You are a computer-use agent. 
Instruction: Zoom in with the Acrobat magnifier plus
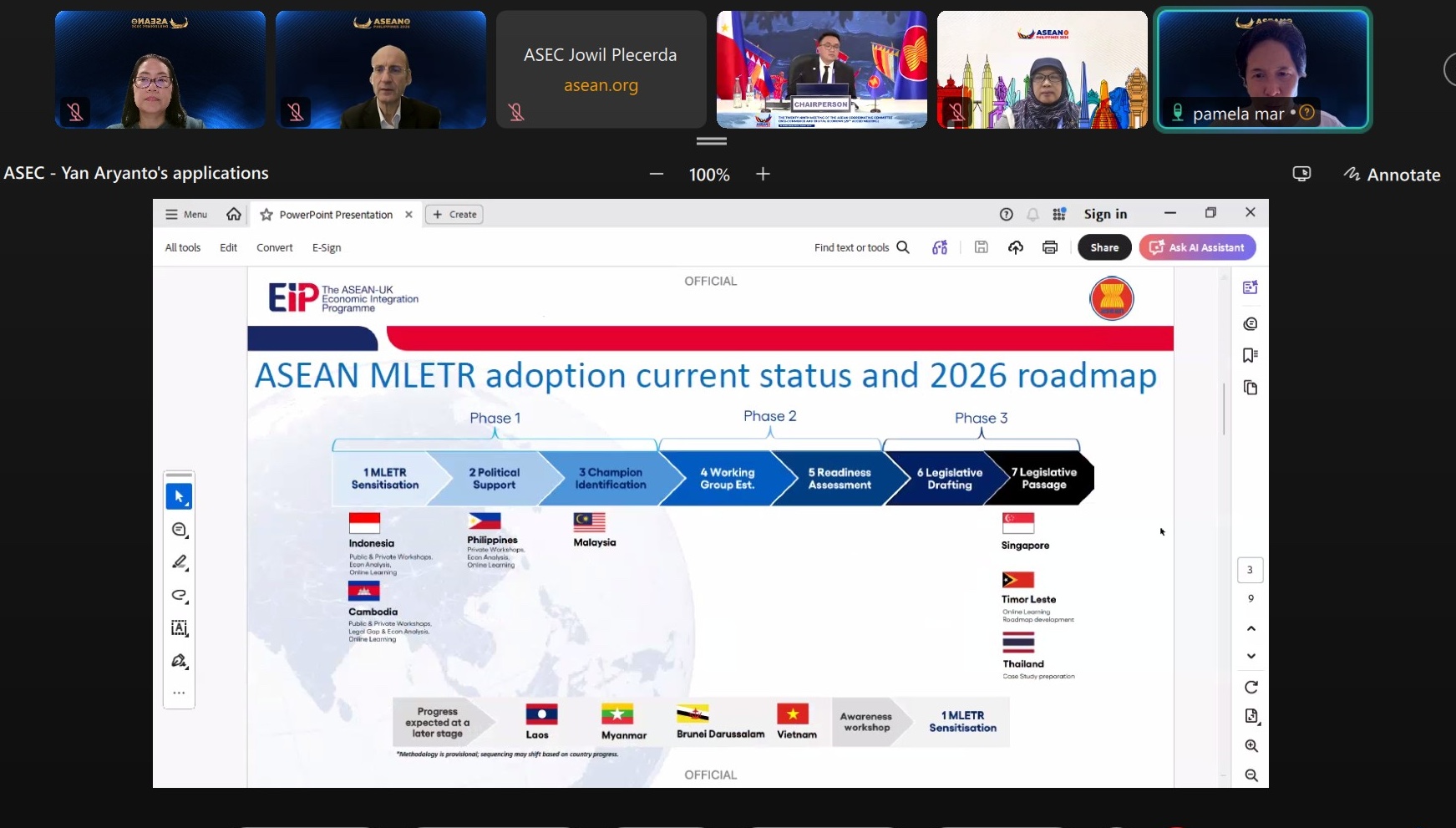(x=1251, y=745)
